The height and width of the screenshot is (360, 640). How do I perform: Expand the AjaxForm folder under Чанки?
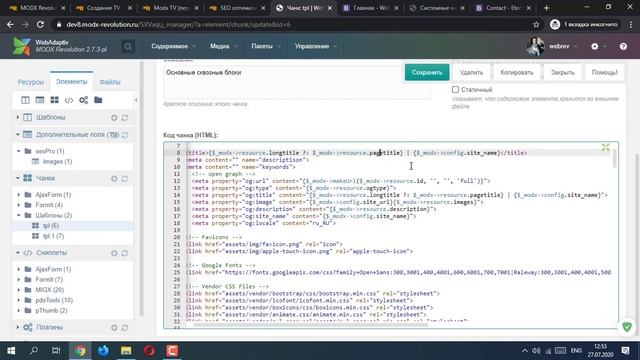click(x=19, y=195)
